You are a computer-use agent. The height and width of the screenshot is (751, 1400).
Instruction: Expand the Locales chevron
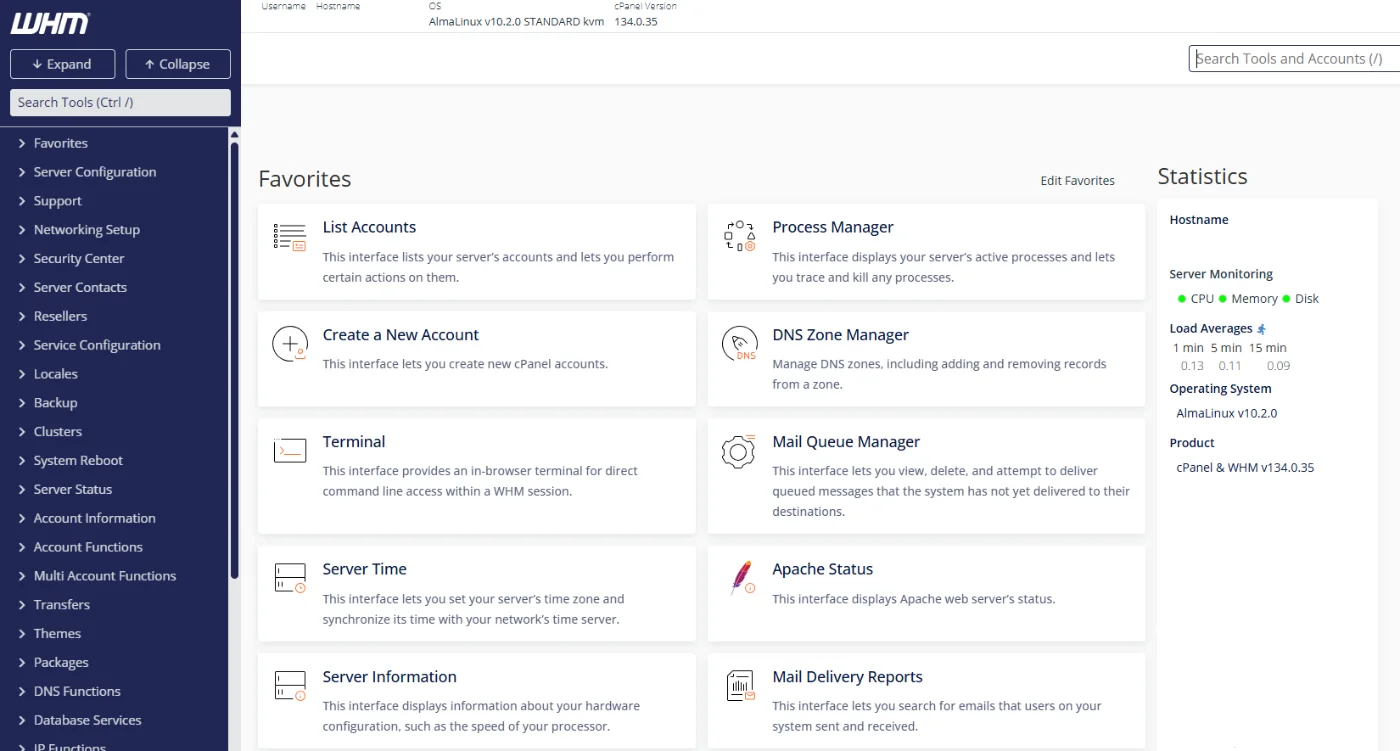(x=22, y=375)
